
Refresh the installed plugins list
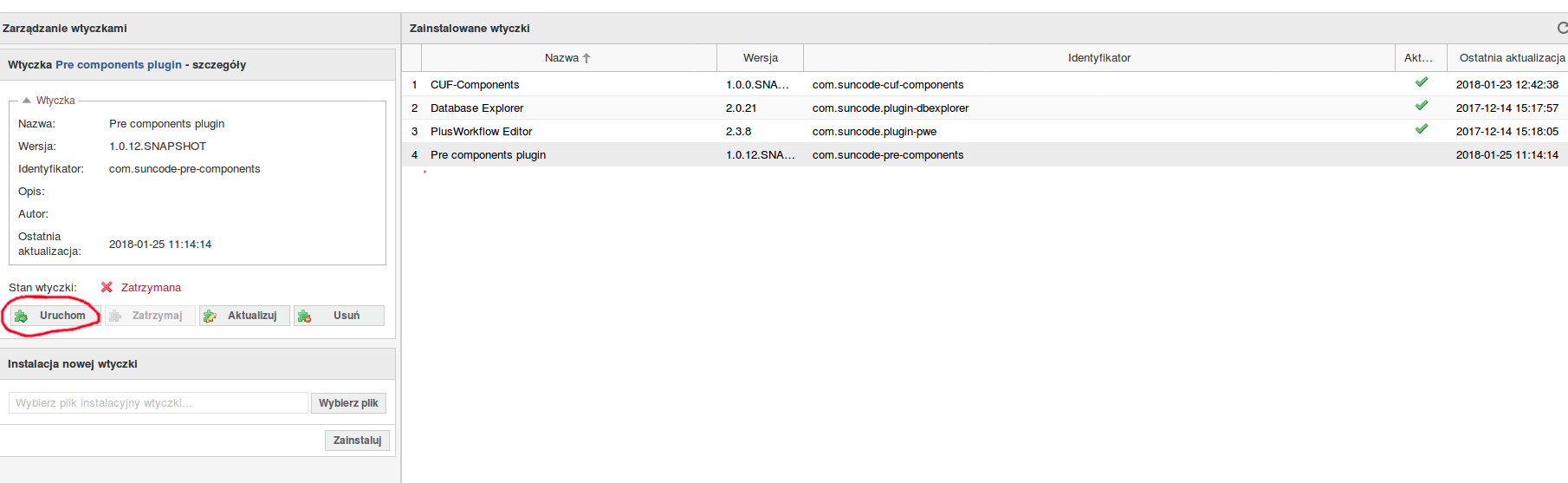coord(1562,28)
